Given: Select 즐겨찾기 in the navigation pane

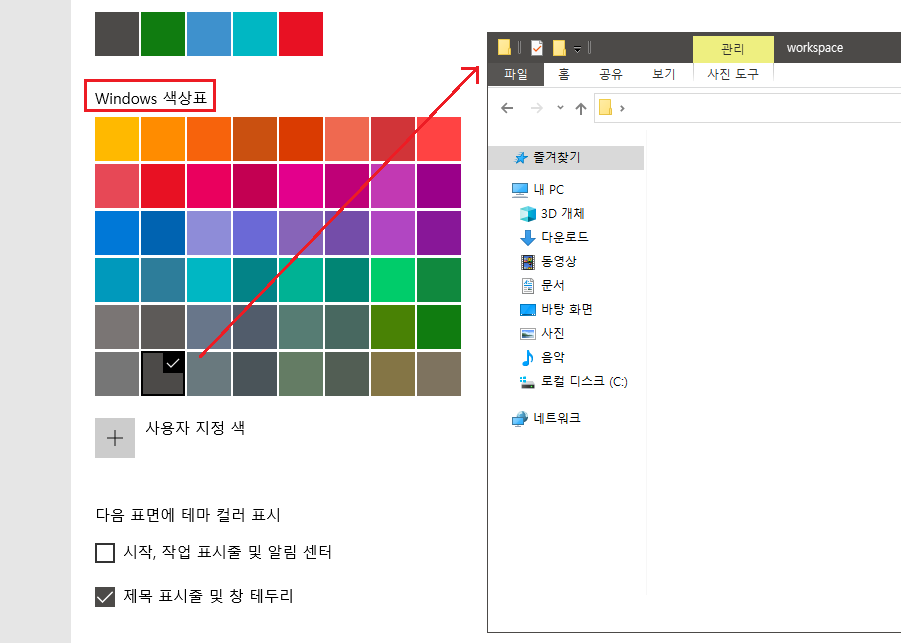Looking at the screenshot, I should point(566,157).
